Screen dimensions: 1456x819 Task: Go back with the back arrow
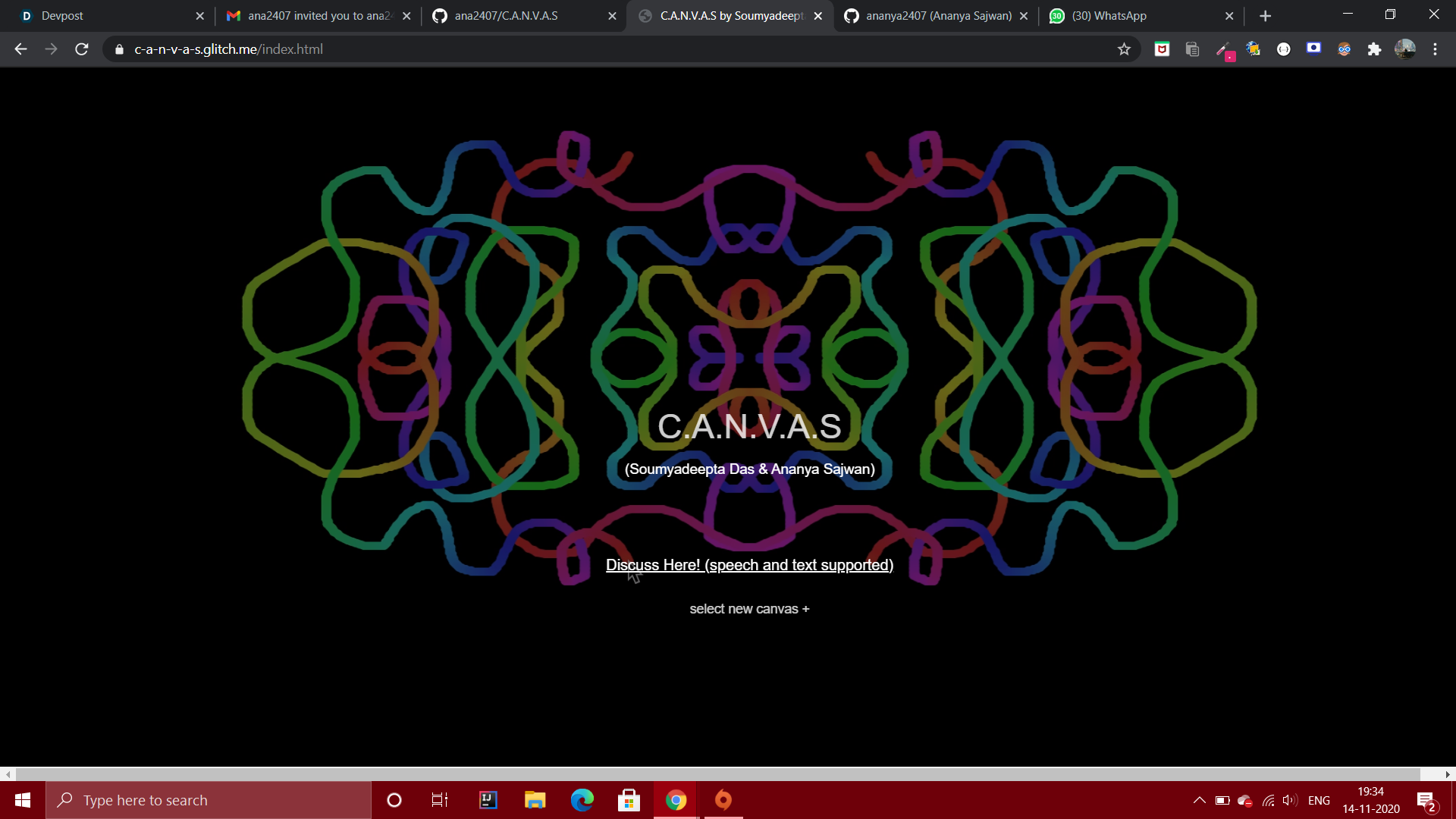(20, 49)
